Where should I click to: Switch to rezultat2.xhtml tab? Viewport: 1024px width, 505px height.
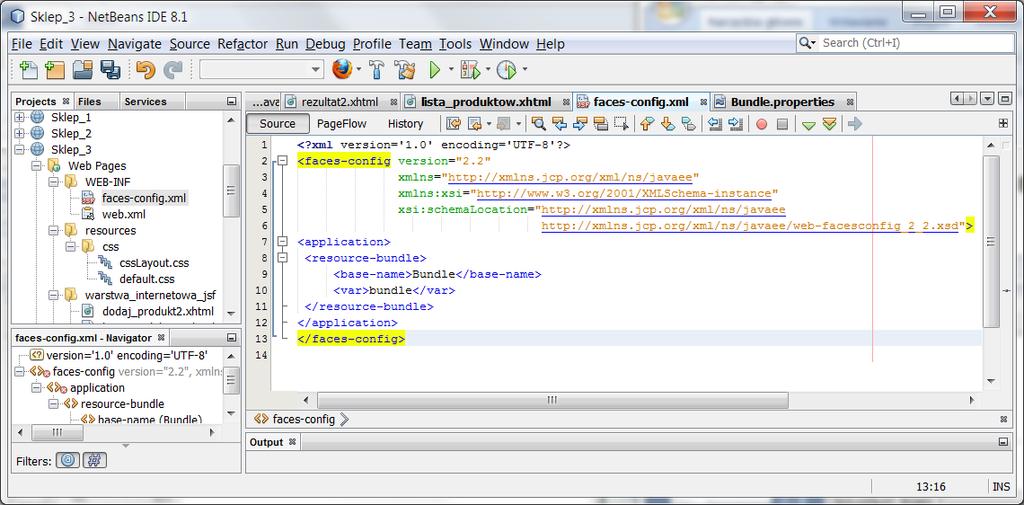click(x=340, y=102)
